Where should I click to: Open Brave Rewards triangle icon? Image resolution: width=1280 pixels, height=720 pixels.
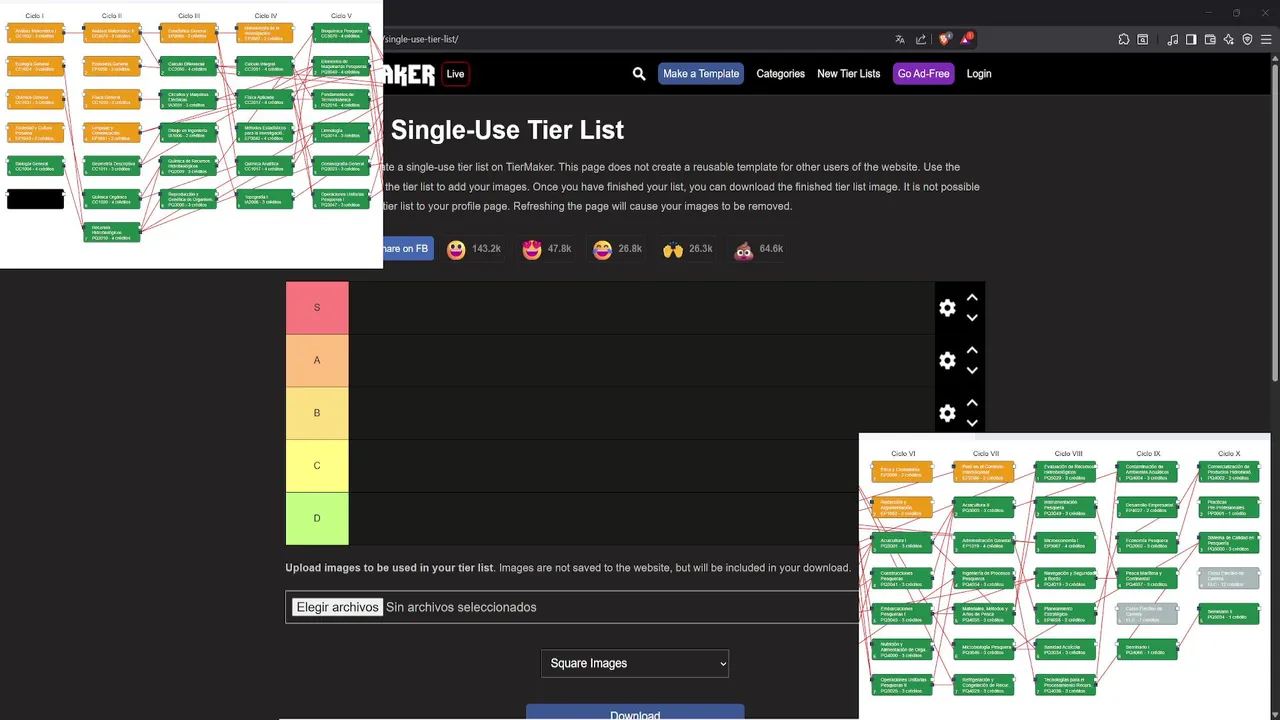pos(967,39)
